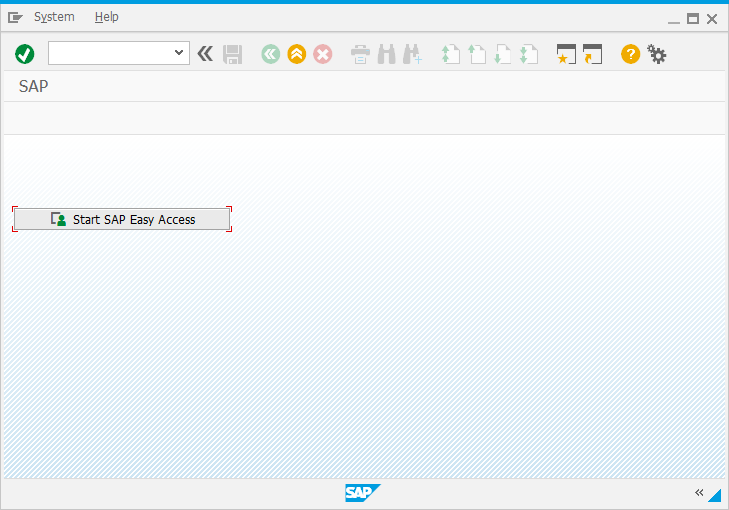This screenshot has width=729, height=510.
Task: Go to Last Page icon
Action: click(529, 54)
